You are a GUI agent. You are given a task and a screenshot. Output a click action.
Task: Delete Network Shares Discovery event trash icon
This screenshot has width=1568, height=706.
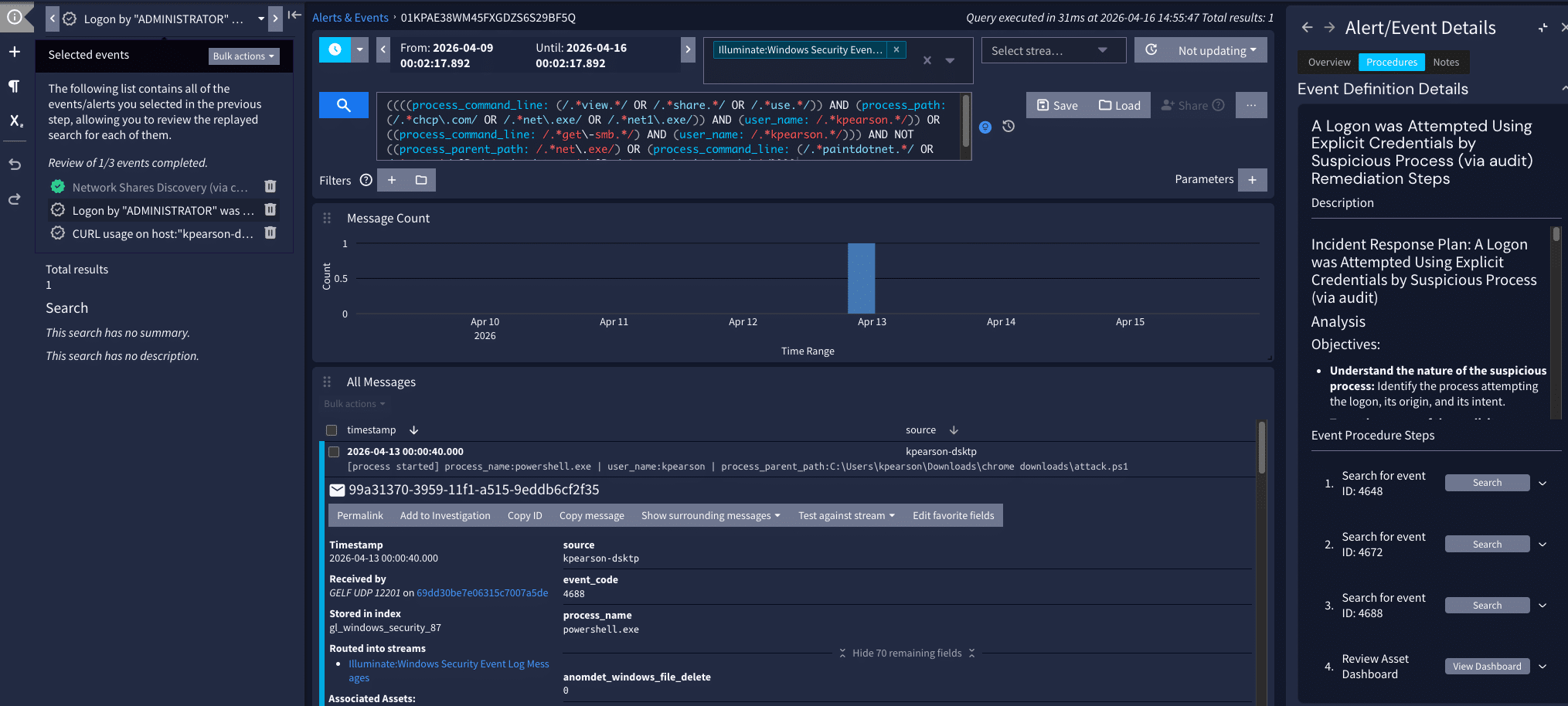coord(270,186)
